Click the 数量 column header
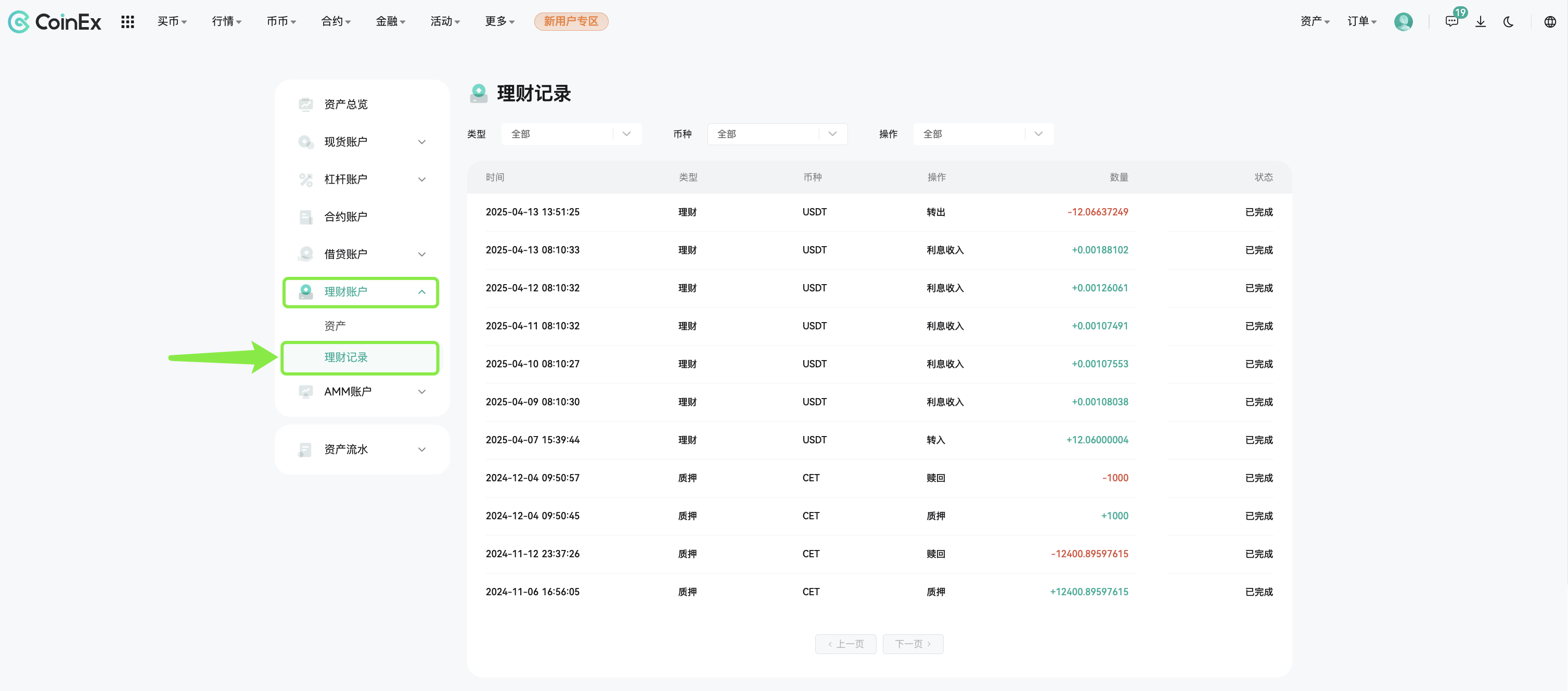 (x=1119, y=177)
